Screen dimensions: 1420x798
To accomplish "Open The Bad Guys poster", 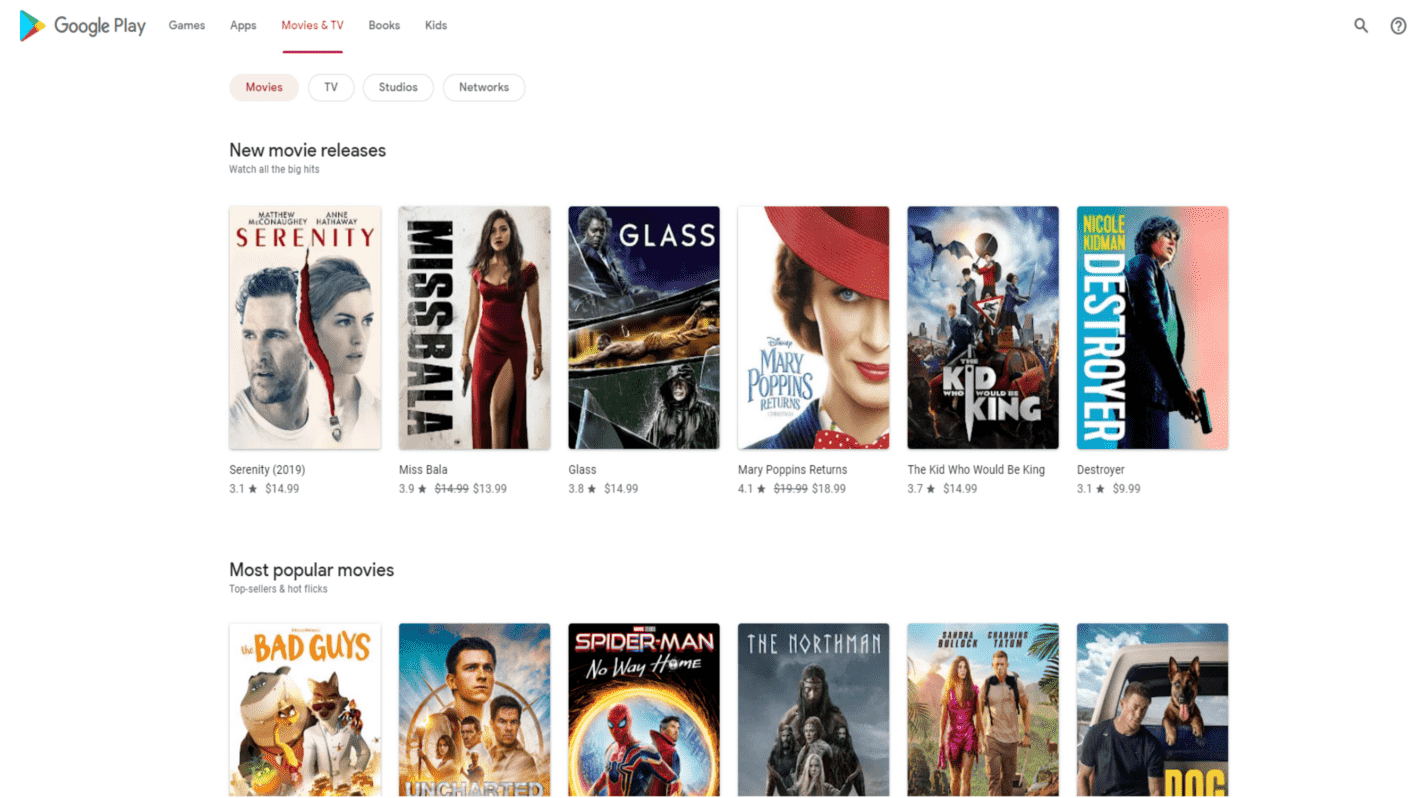I will coord(305,710).
